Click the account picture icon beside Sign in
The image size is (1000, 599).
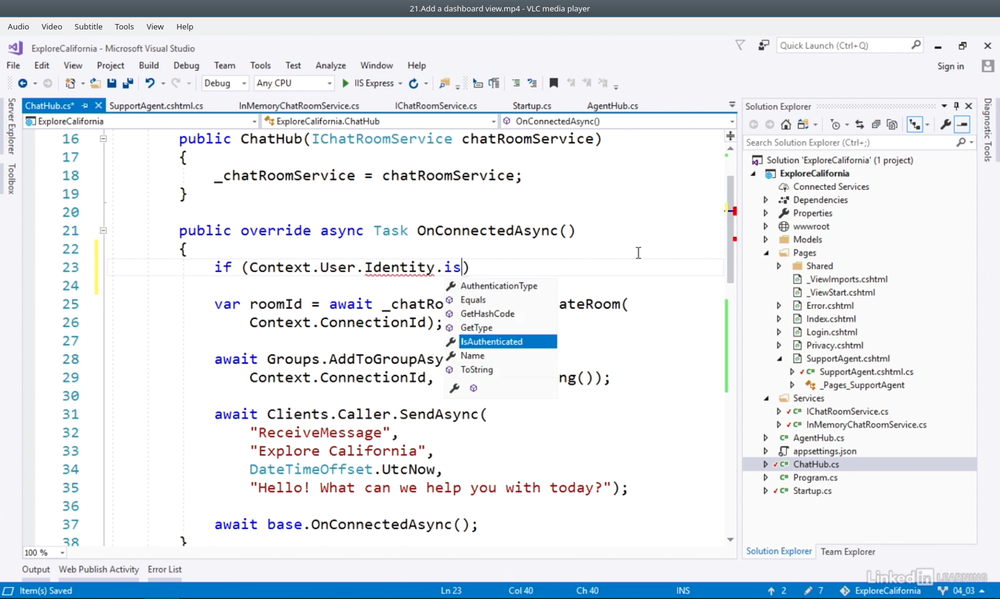pyautogui.click(x=988, y=66)
